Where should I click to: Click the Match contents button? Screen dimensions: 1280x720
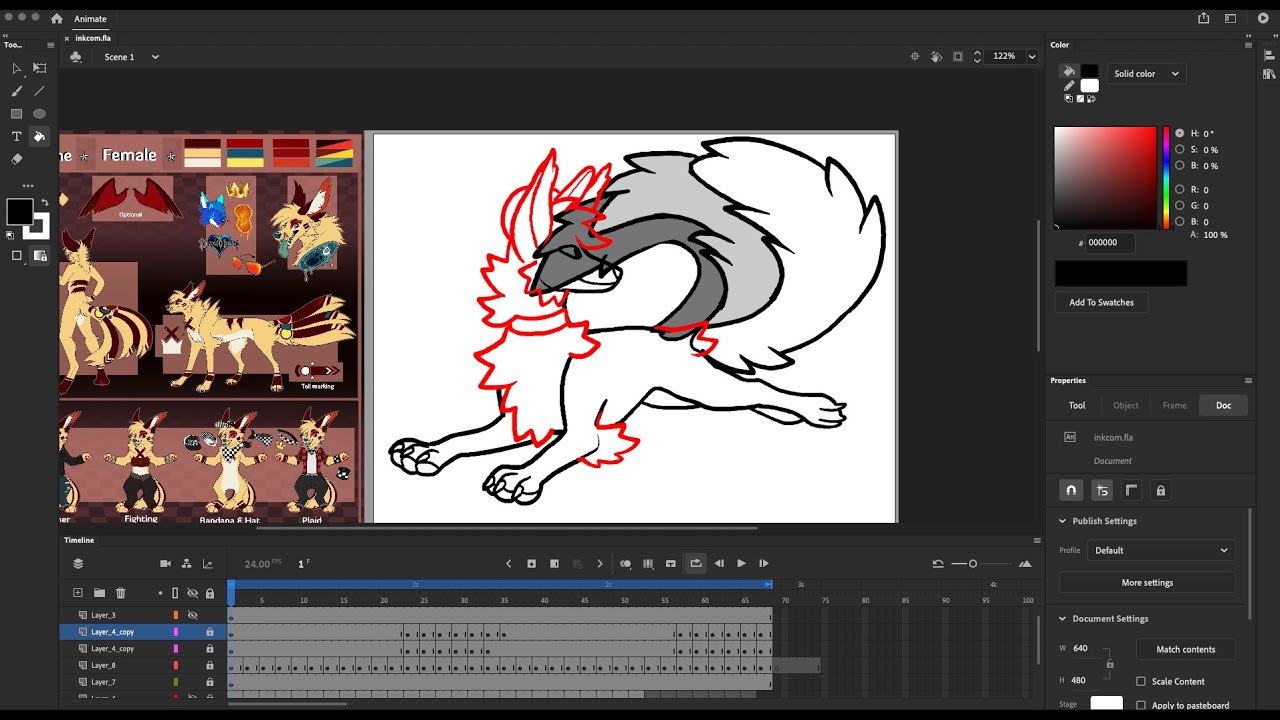pos(1186,650)
